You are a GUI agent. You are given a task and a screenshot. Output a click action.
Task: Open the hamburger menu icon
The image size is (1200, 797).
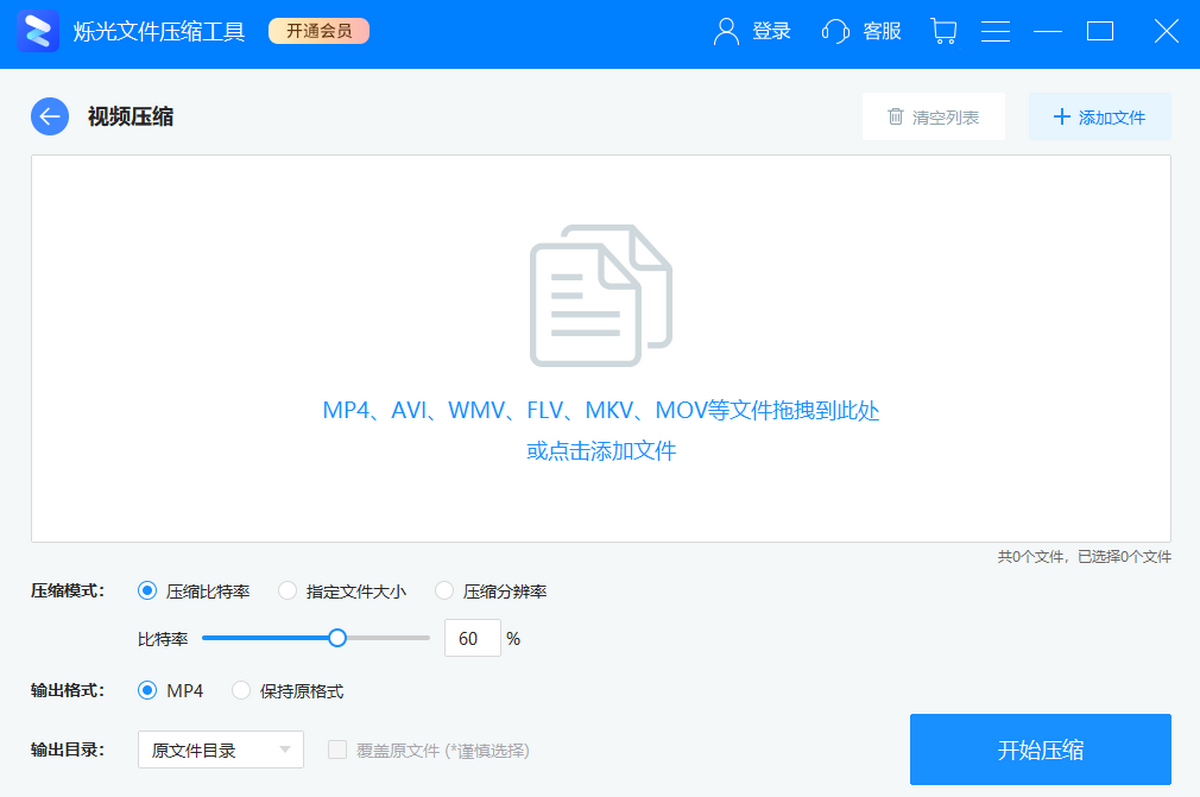click(x=995, y=31)
